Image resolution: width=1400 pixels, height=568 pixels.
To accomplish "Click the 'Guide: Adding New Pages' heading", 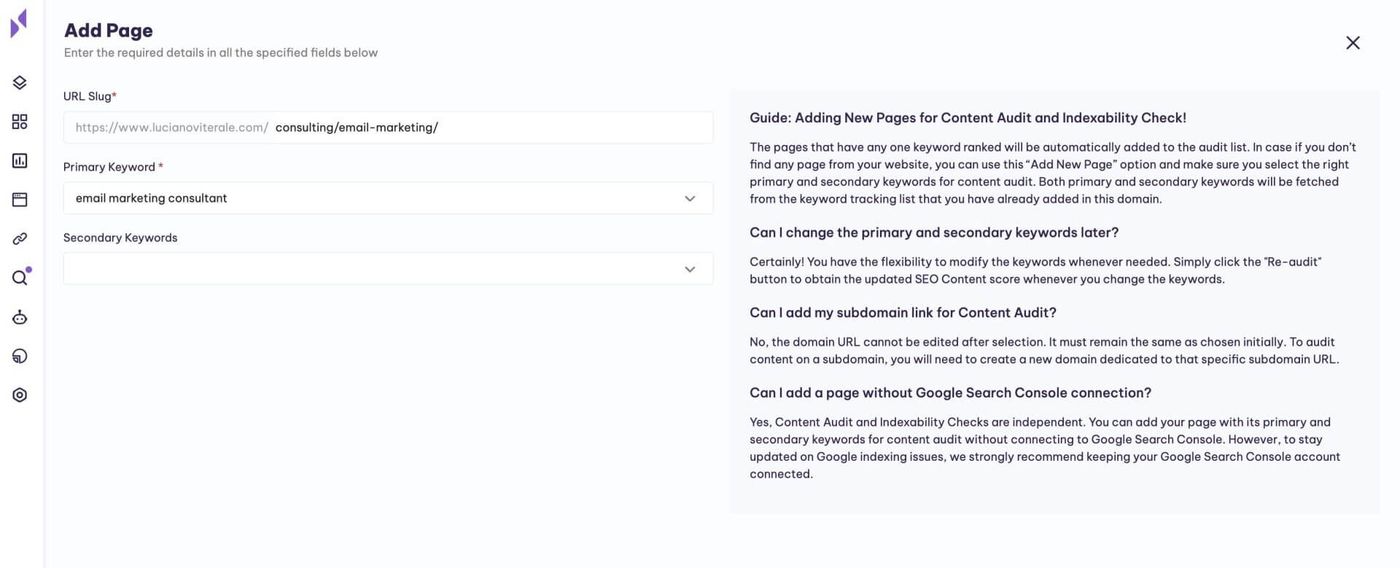I will point(968,118).
